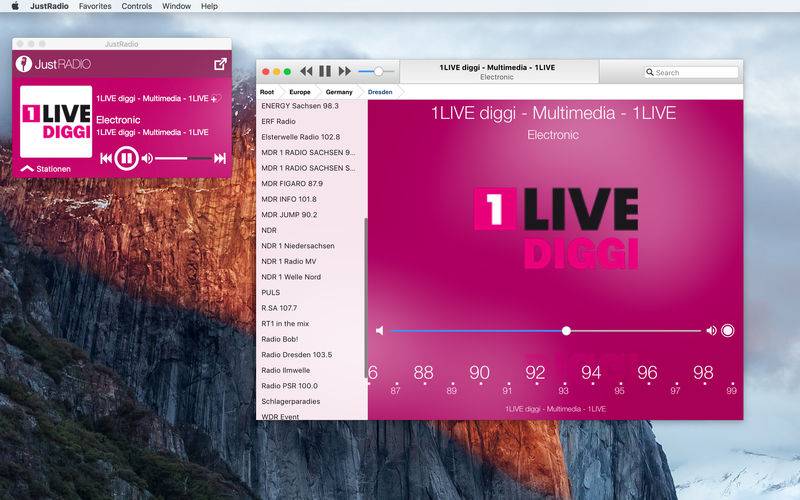The image size is (800, 500).
Task: Tune to 90 on the frequency dial
Action: (x=479, y=372)
